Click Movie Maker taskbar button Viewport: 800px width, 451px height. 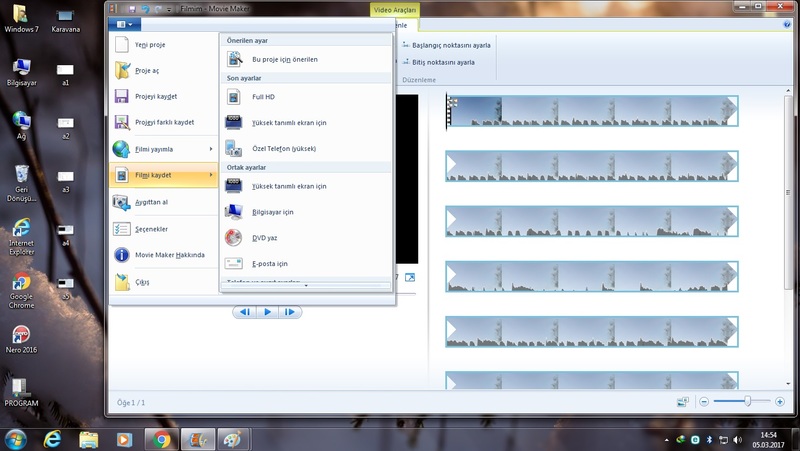coord(198,439)
